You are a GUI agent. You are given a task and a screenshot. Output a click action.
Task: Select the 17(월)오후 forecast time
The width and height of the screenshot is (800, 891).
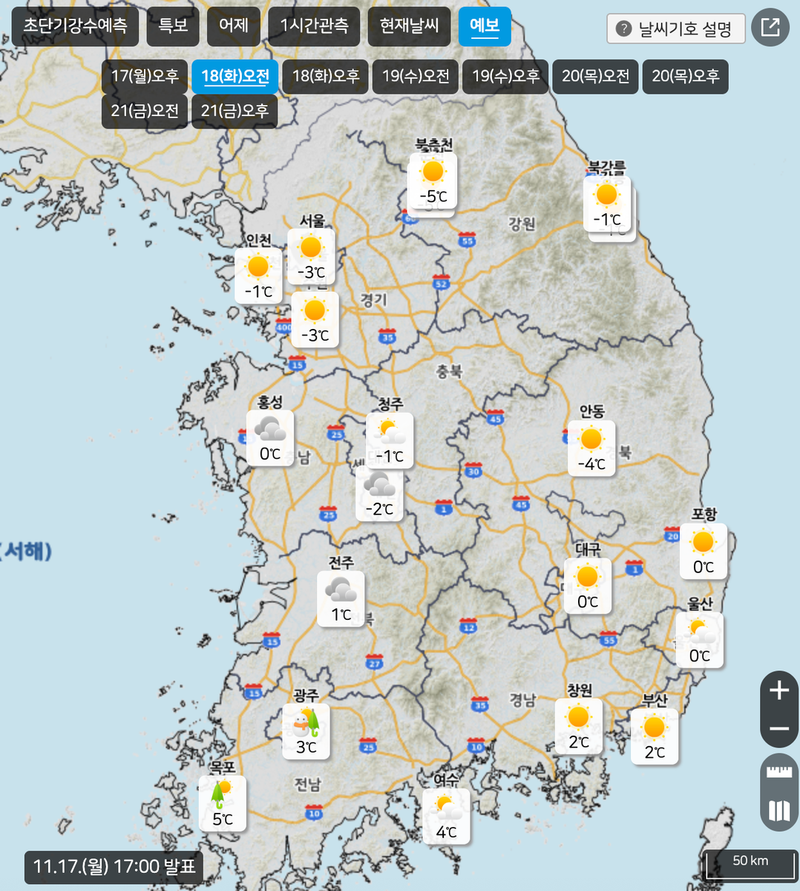145,76
